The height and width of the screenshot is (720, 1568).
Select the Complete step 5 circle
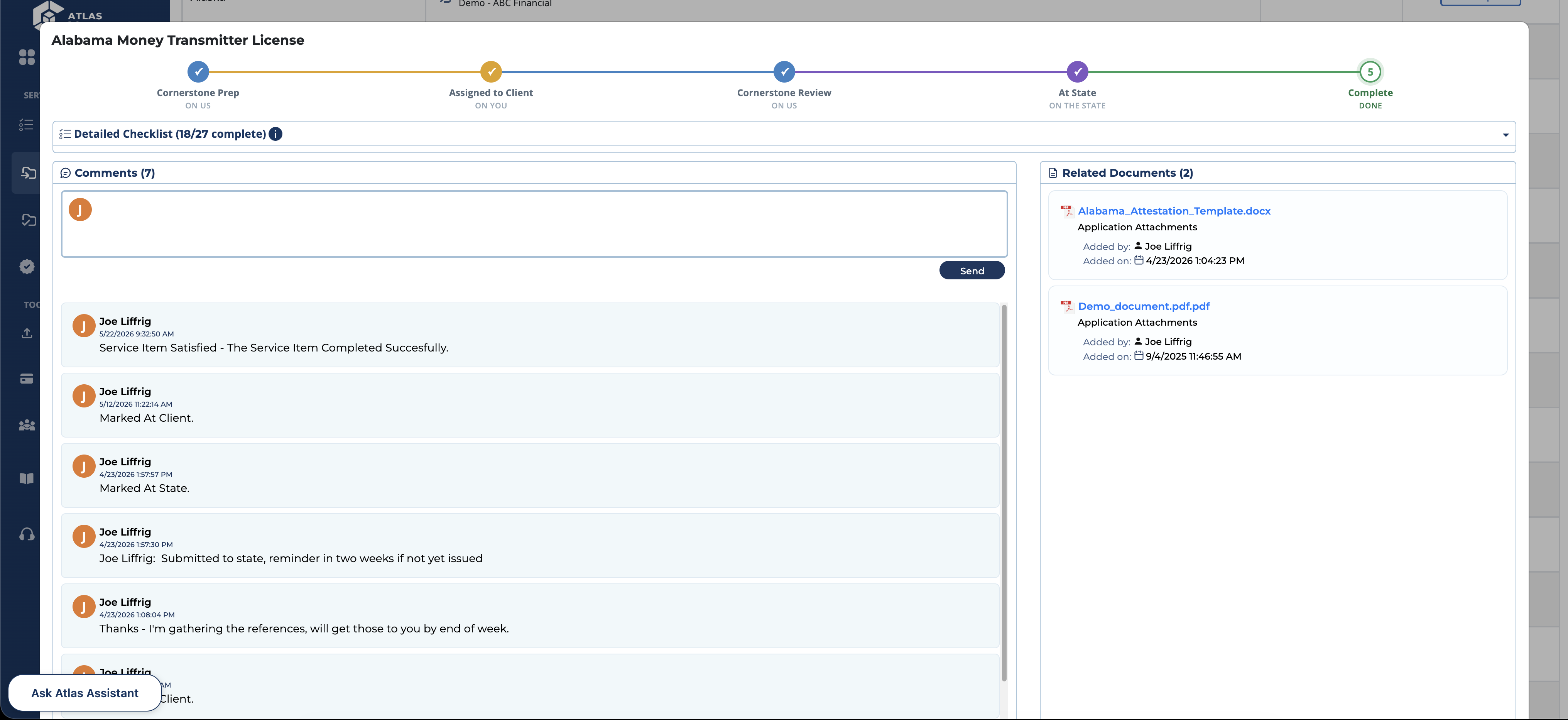click(1370, 72)
